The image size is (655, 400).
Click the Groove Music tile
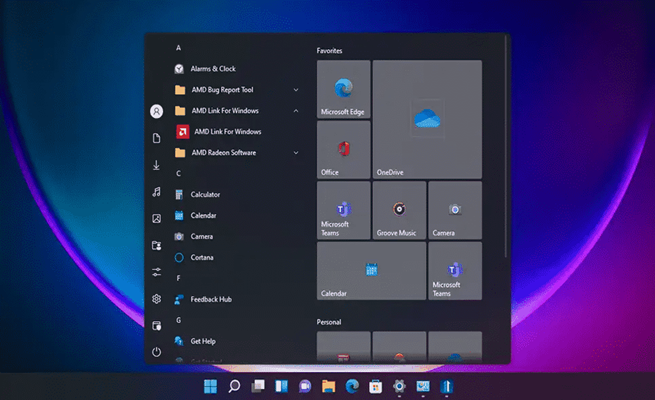click(399, 210)
